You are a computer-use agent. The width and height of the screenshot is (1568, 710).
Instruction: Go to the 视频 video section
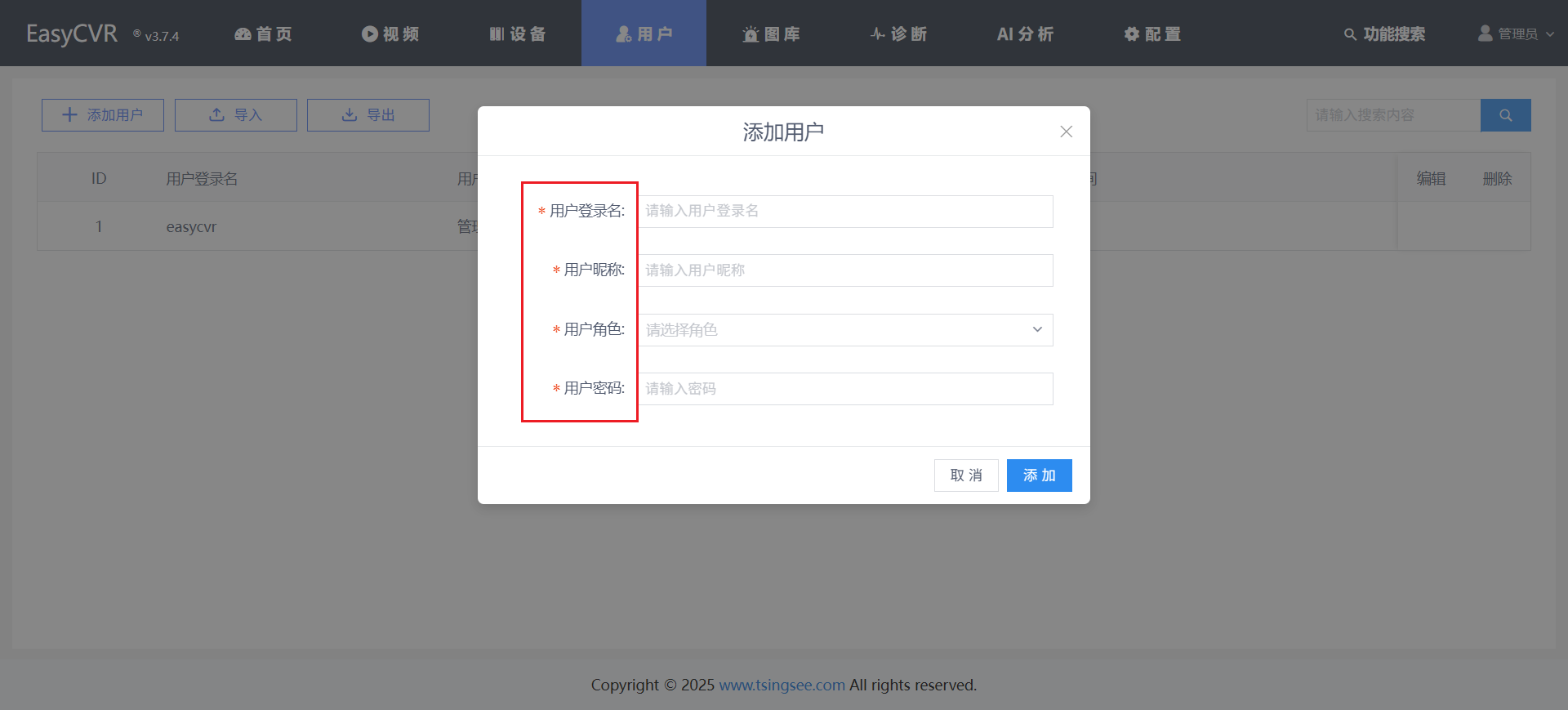point(390,33)
